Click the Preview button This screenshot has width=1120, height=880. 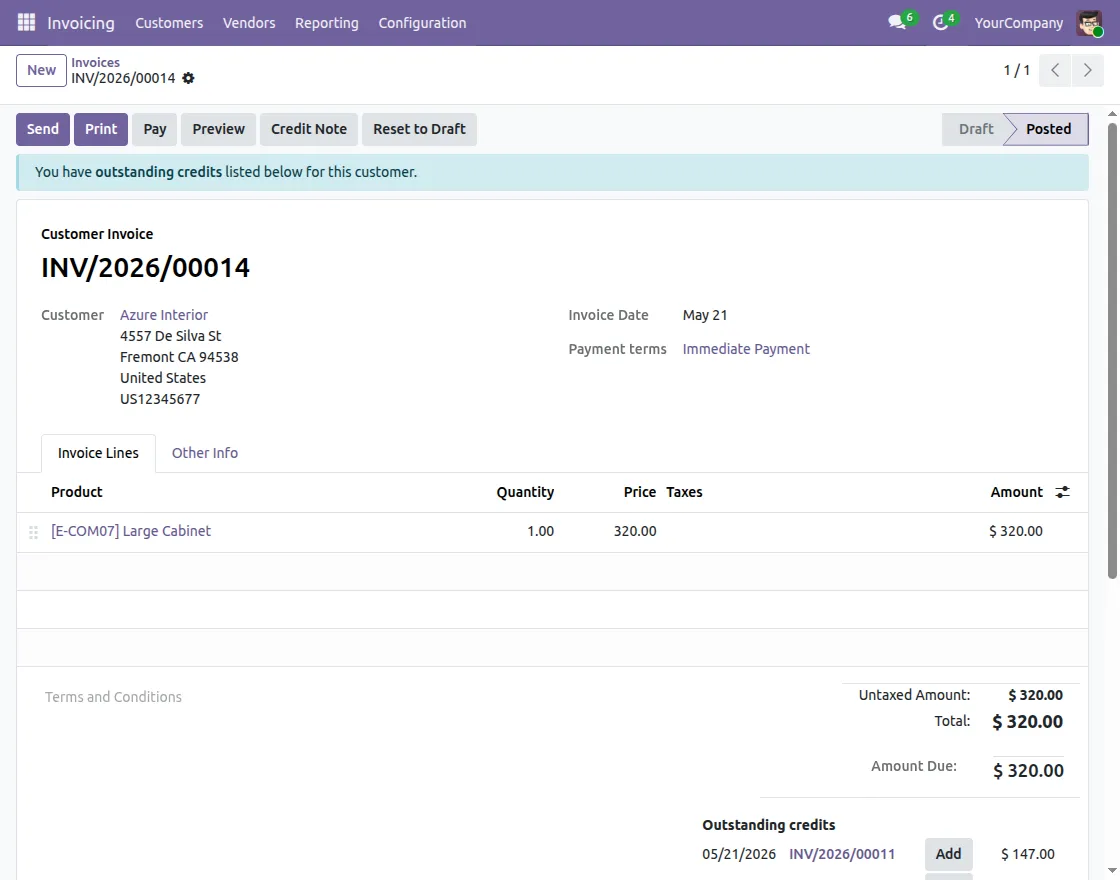coord(219,129)
